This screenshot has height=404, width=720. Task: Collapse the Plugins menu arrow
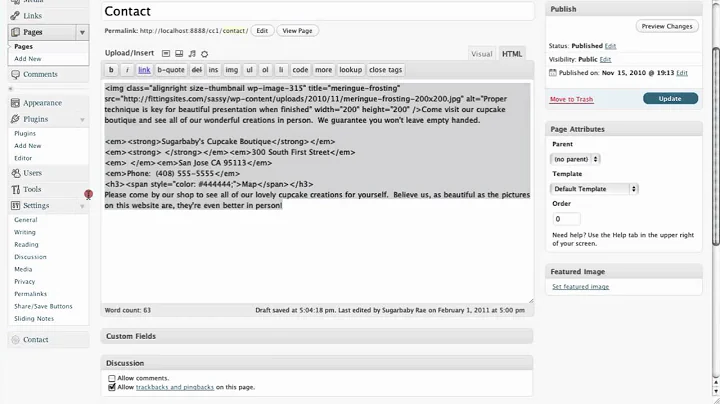pos(82,119)
